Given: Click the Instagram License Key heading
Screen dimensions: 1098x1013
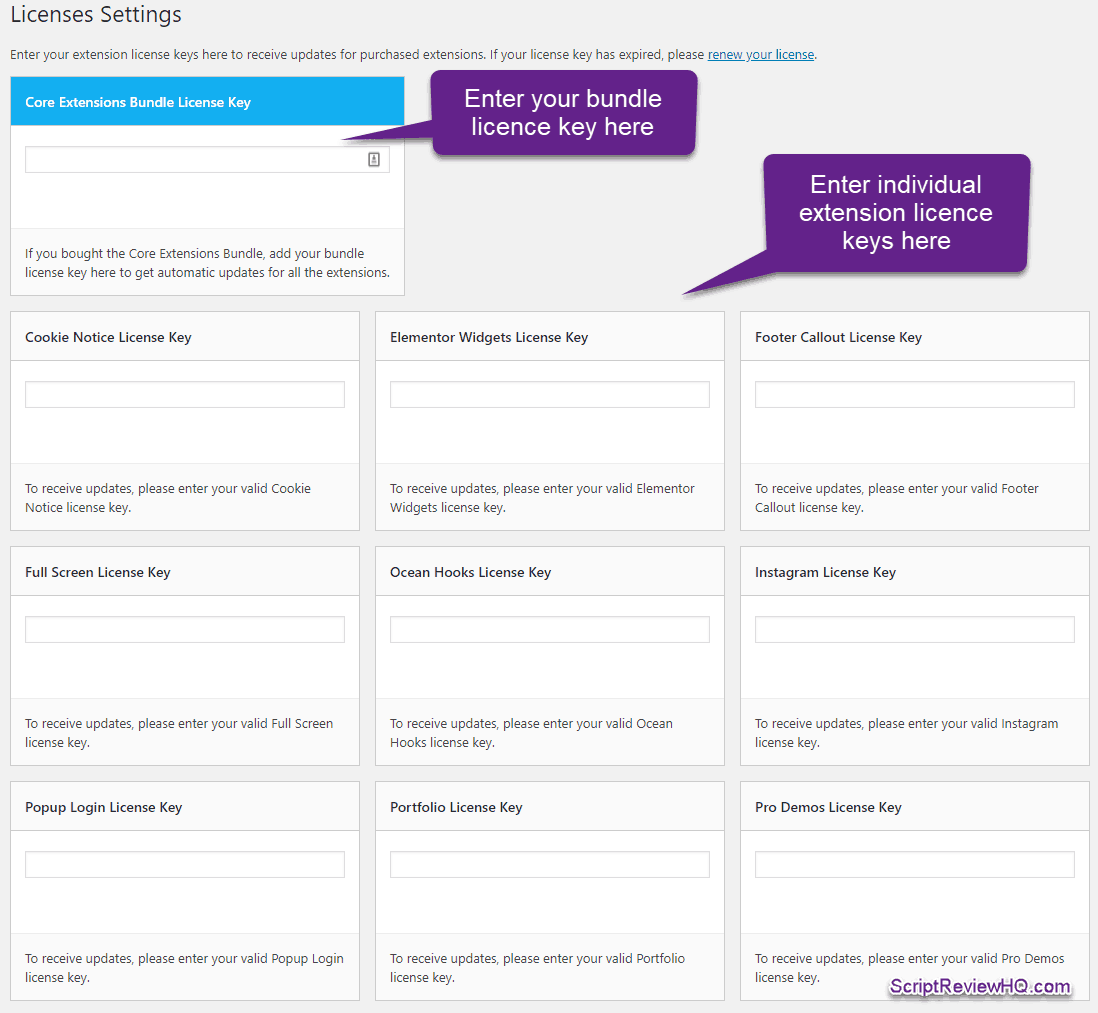Looking at the screenshot, I should (826, 573).
